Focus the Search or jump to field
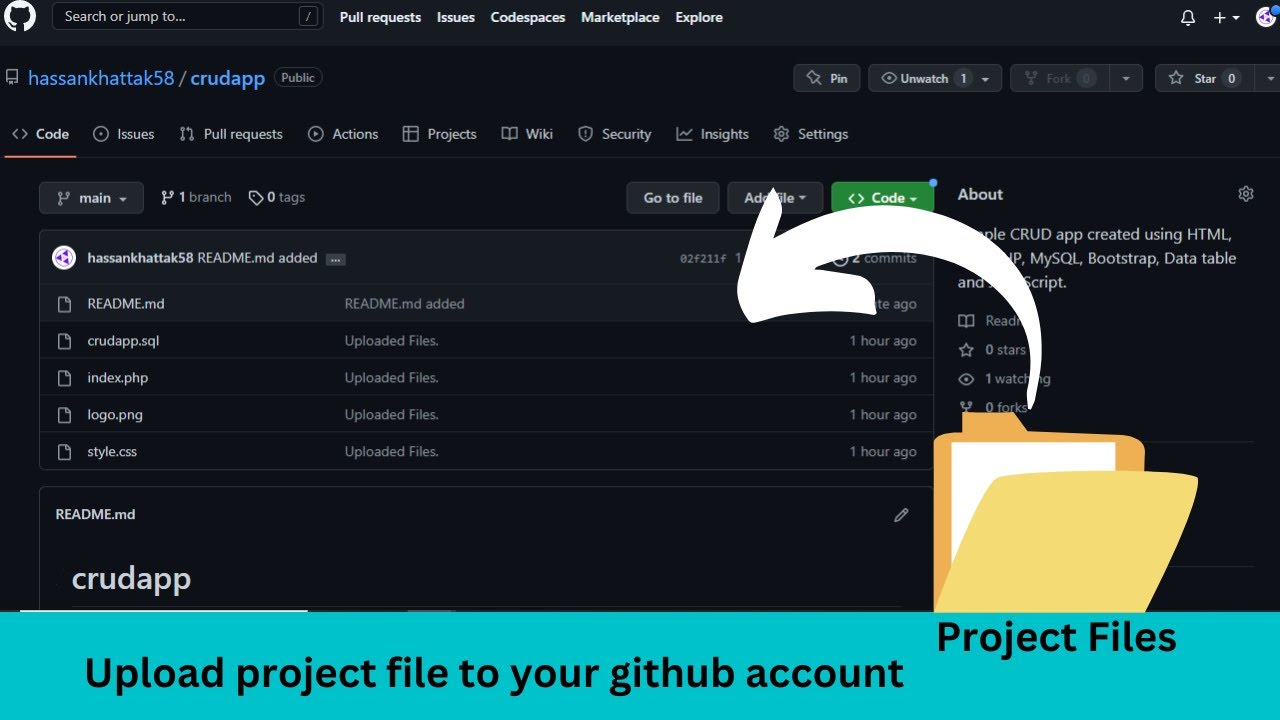 coord(187,16)
